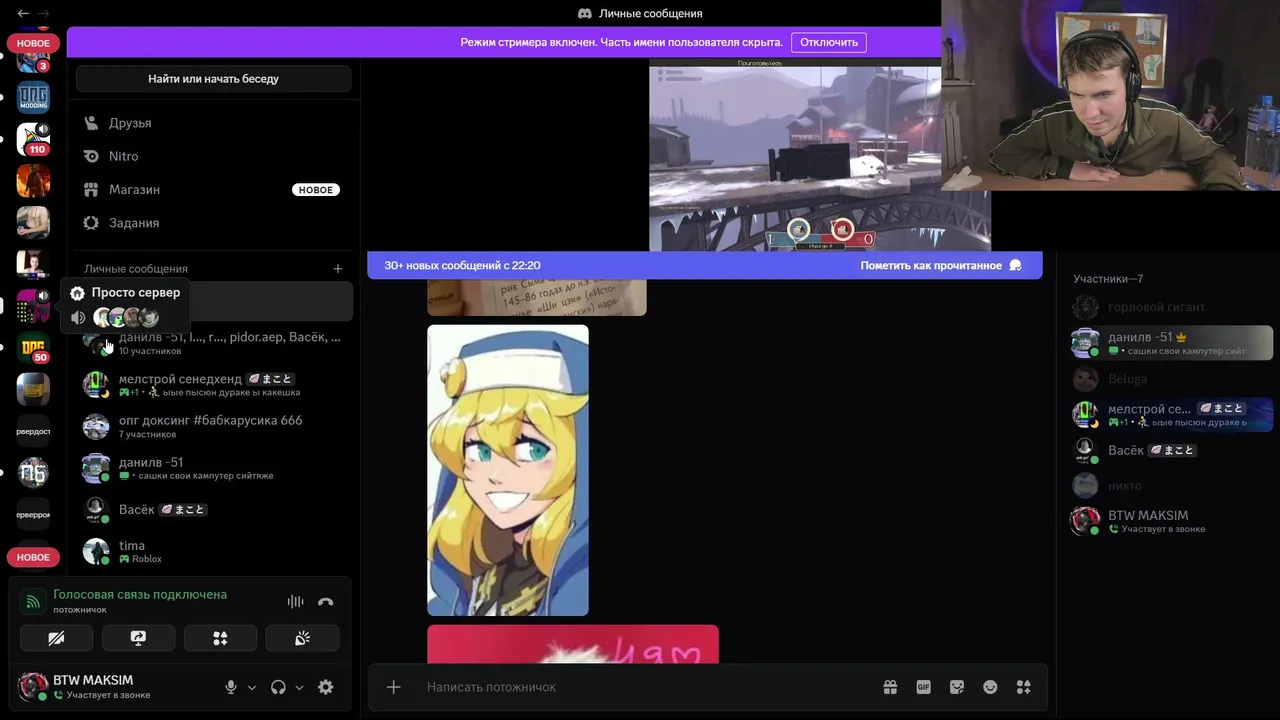
Task: Open the server with the 110 badge
Action: click(x=33, y=139)
